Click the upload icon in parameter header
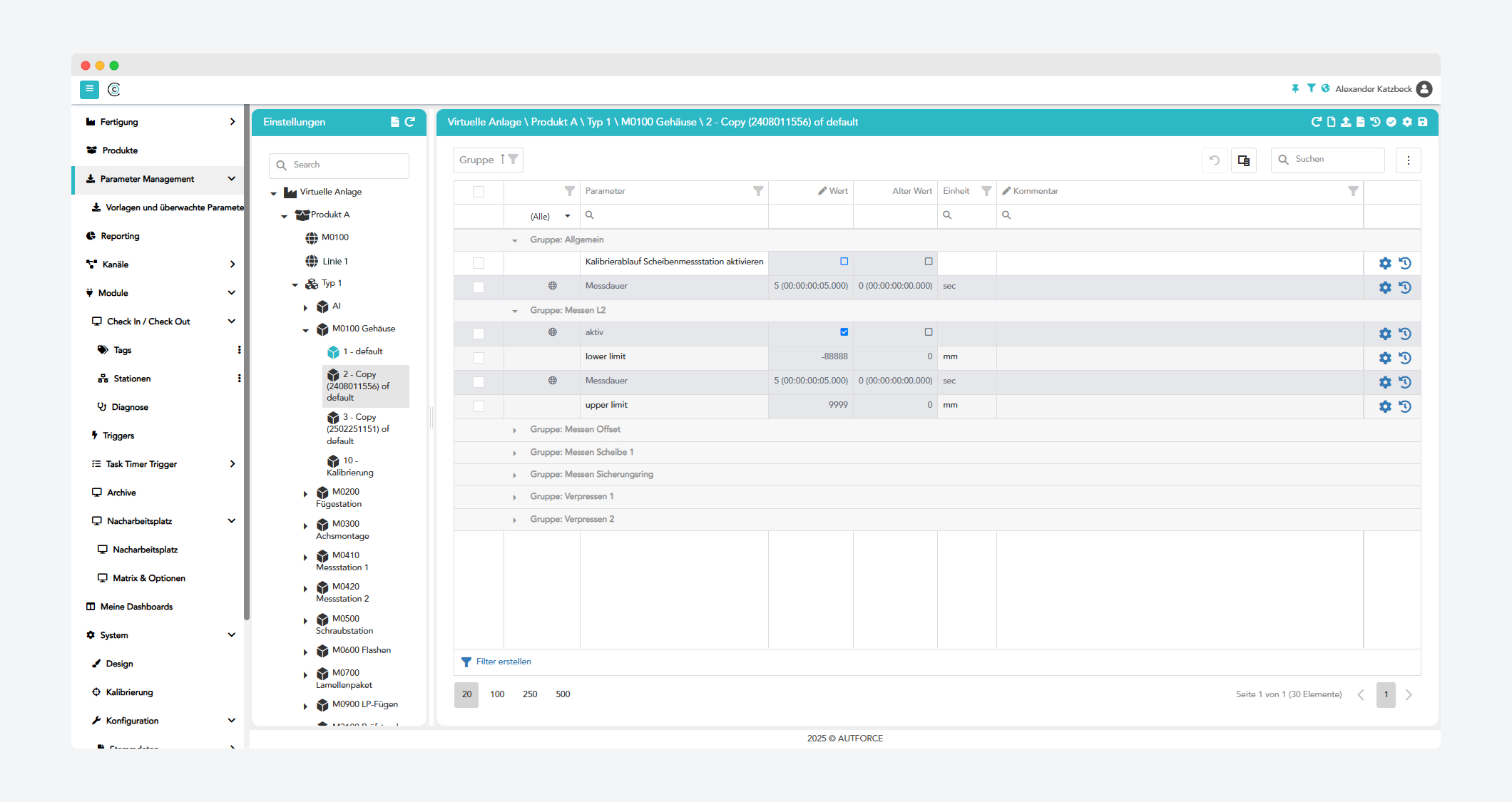 point(1346,122)
